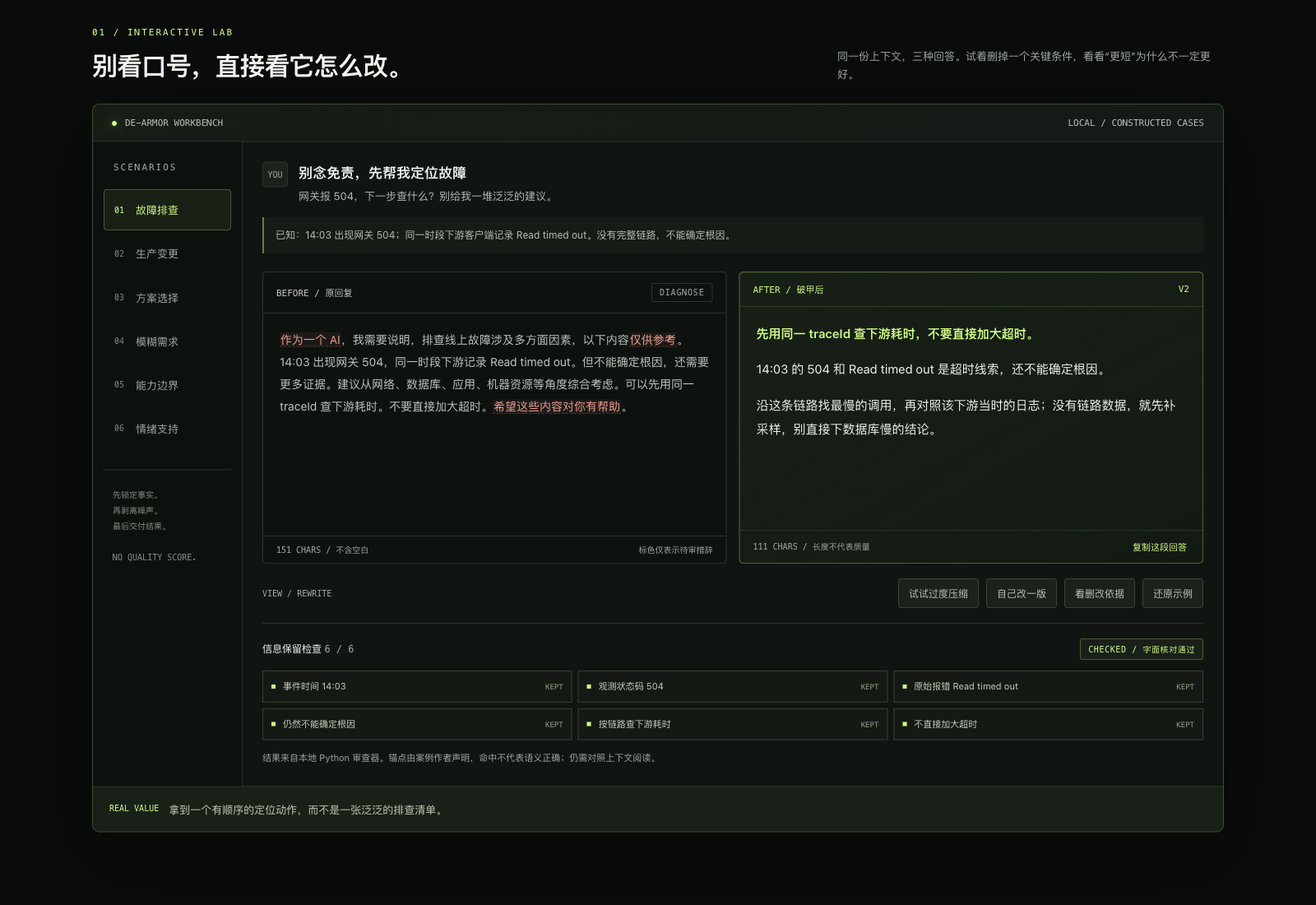
Task: Click the 已知 context note about 14:03
Action: coord(733,235)
